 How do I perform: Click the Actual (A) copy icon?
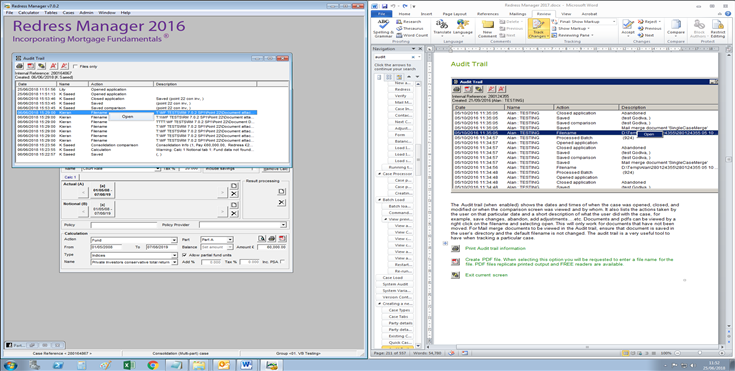coord(234,186)
